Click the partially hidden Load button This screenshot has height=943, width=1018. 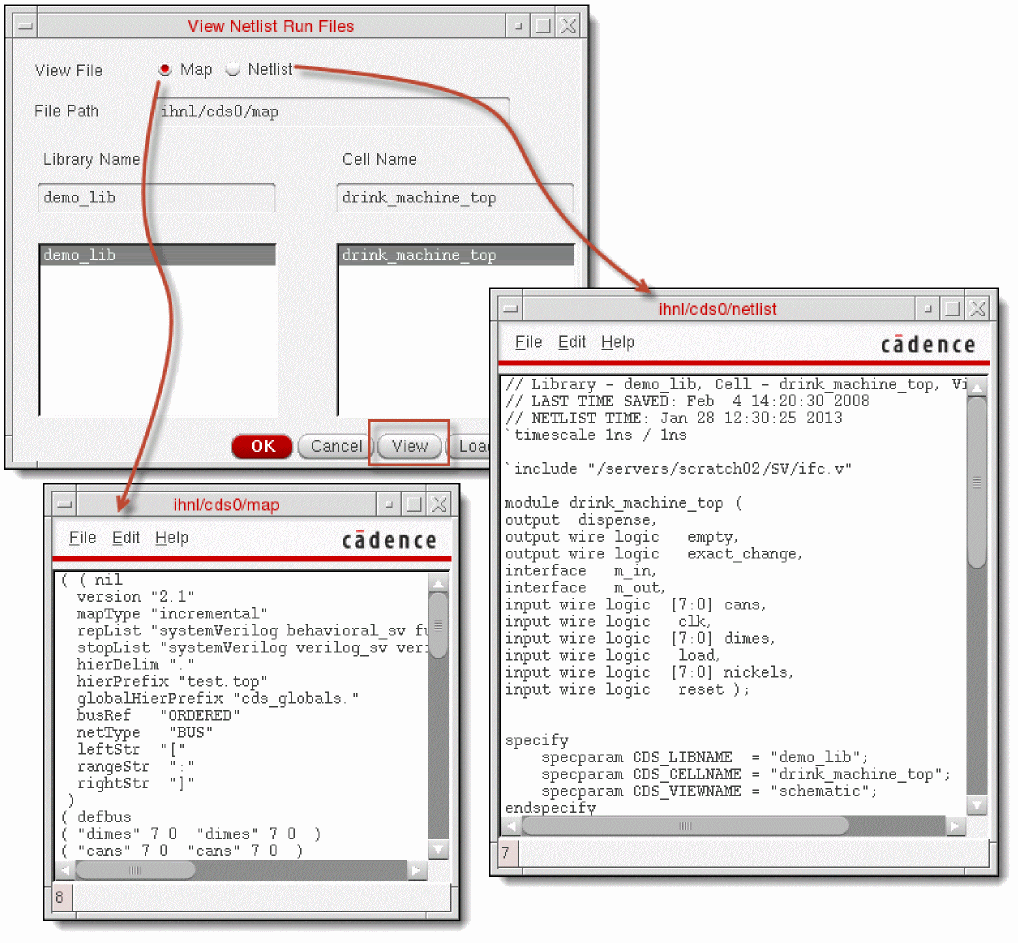tap(472, 446)
